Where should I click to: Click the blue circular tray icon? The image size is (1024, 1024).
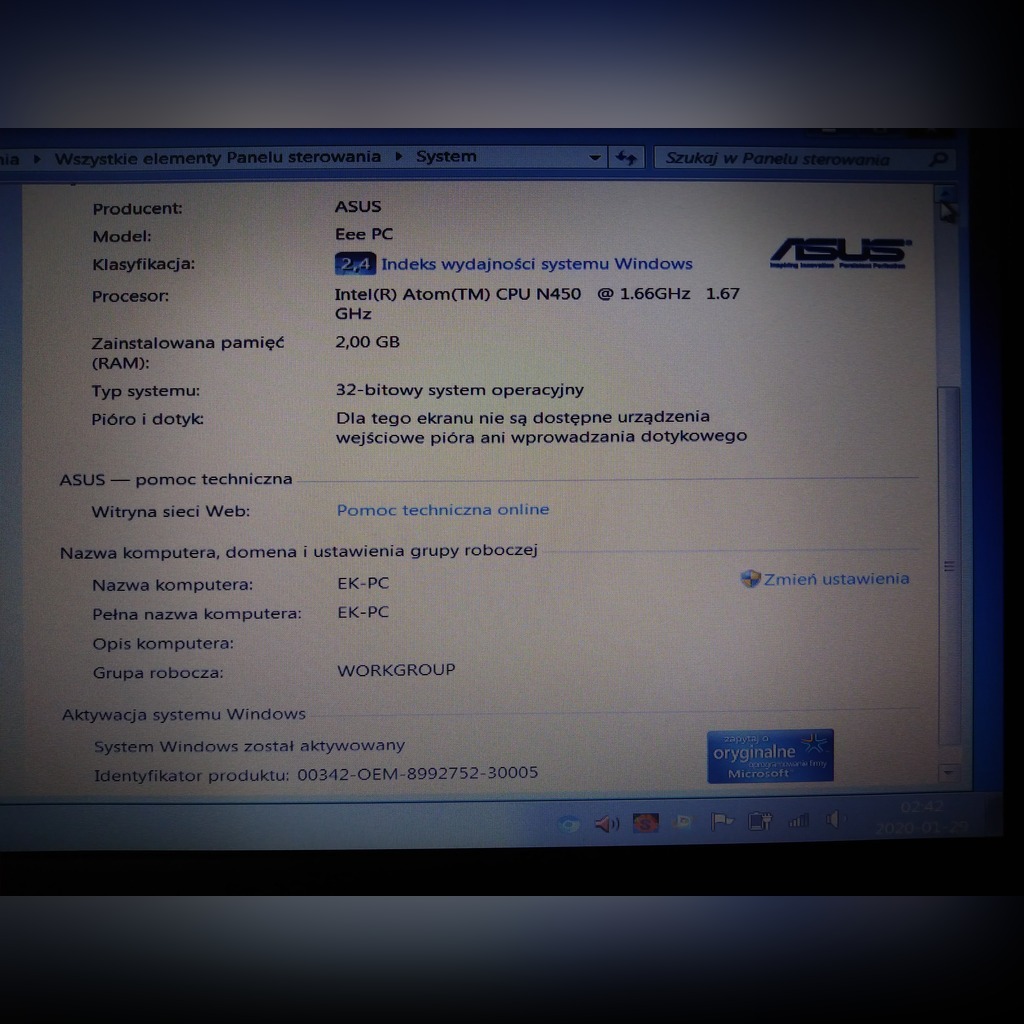click(569, 825)
